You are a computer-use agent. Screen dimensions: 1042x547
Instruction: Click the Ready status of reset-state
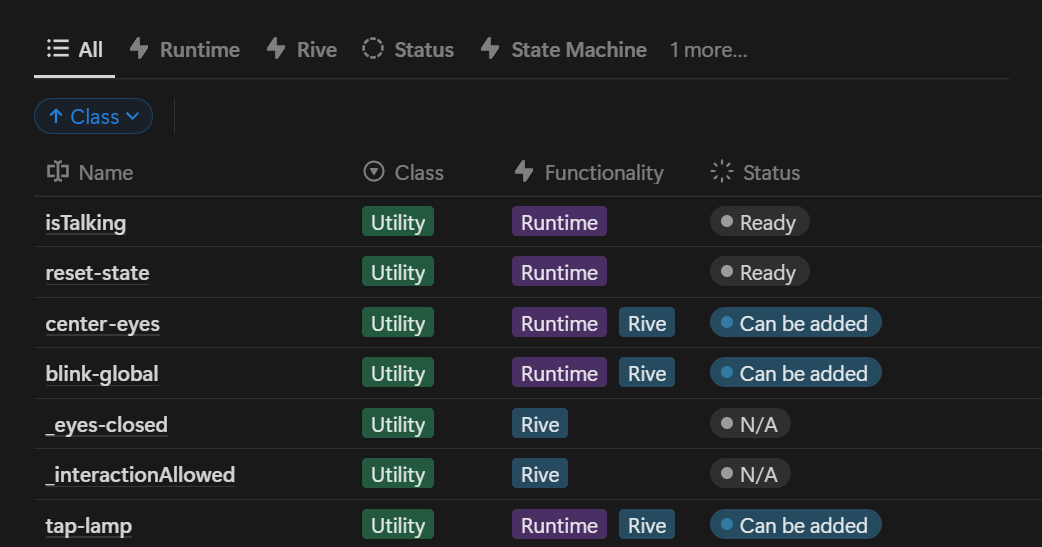(760, 272)
